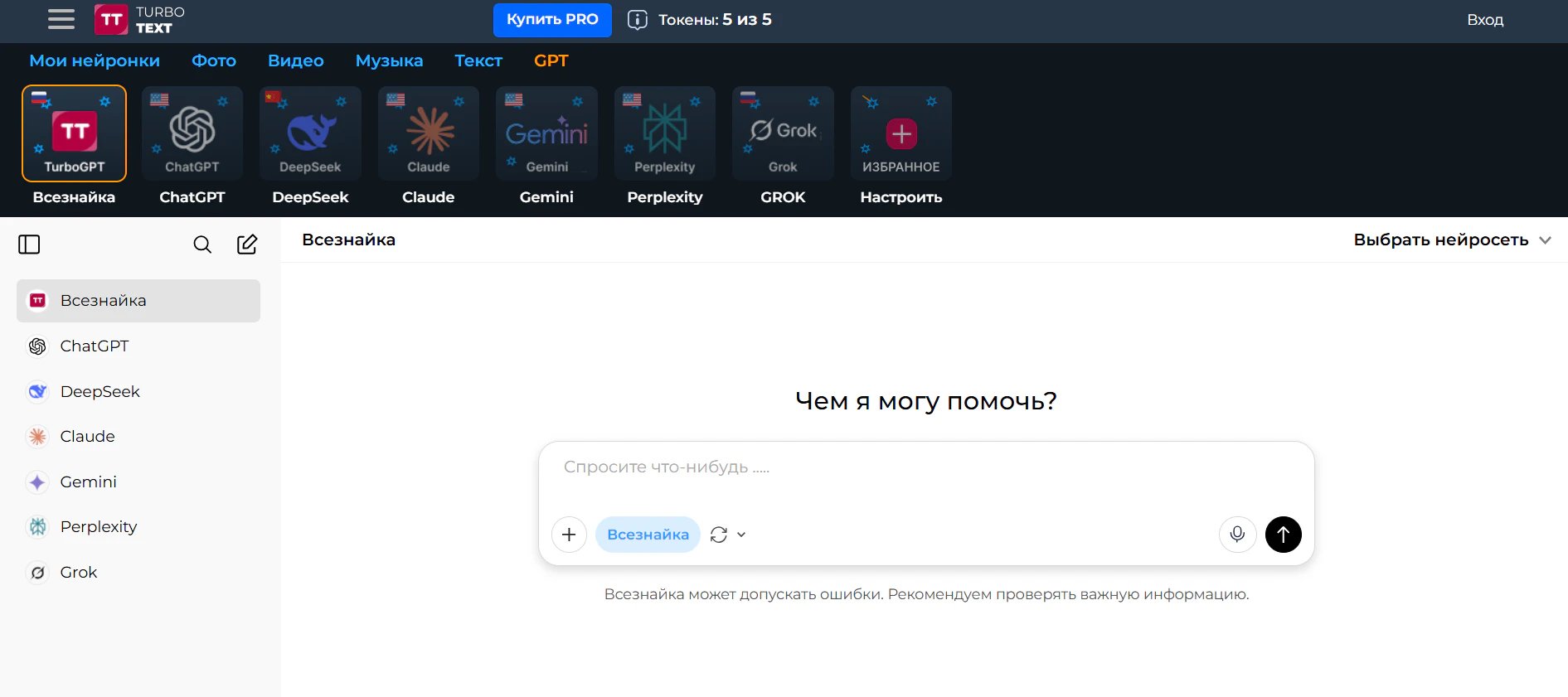
Task: Select the TurboGPT model card
Action: (74, 133)
